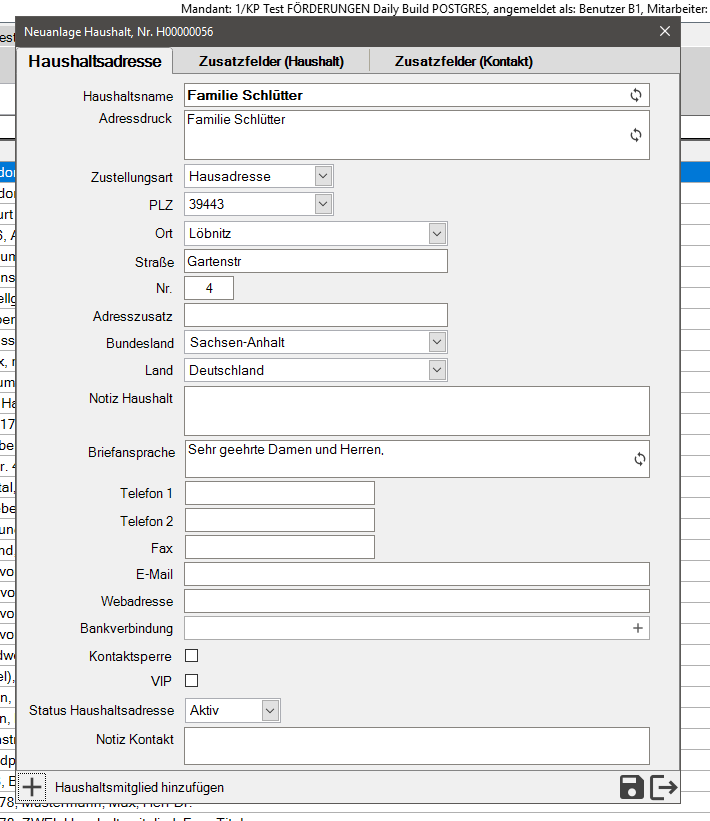The width and height of the screenshot is (710, 821).
Task: Add a Bankverbindung with plus icon
Action: click(637, 628)
